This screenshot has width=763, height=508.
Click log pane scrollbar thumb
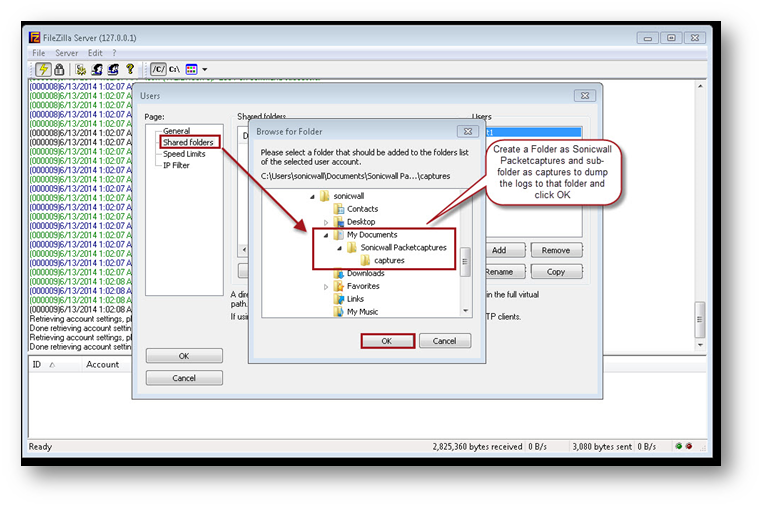coord(700,320)
